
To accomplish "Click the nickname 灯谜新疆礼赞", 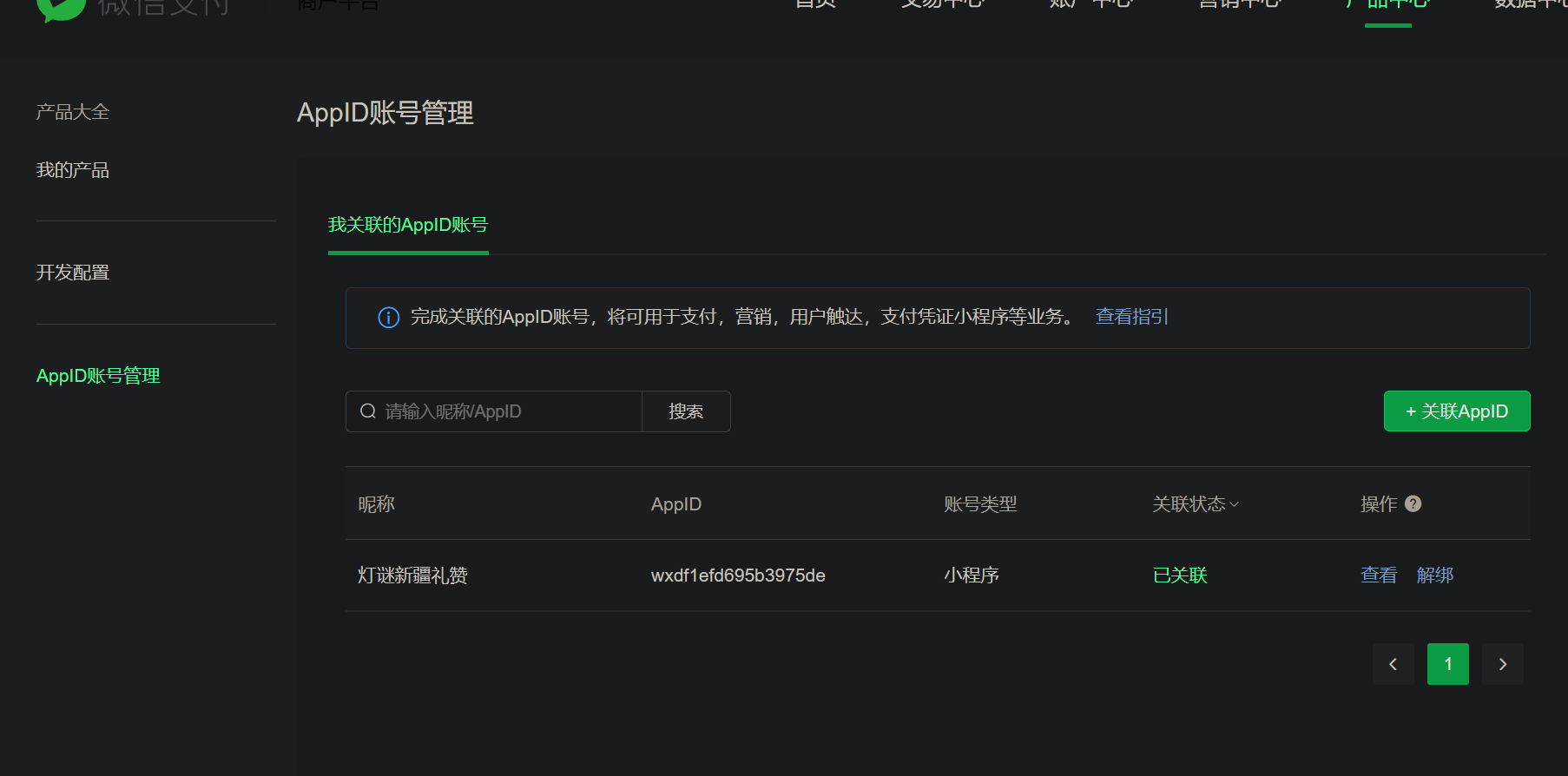I will click(413, 575).
